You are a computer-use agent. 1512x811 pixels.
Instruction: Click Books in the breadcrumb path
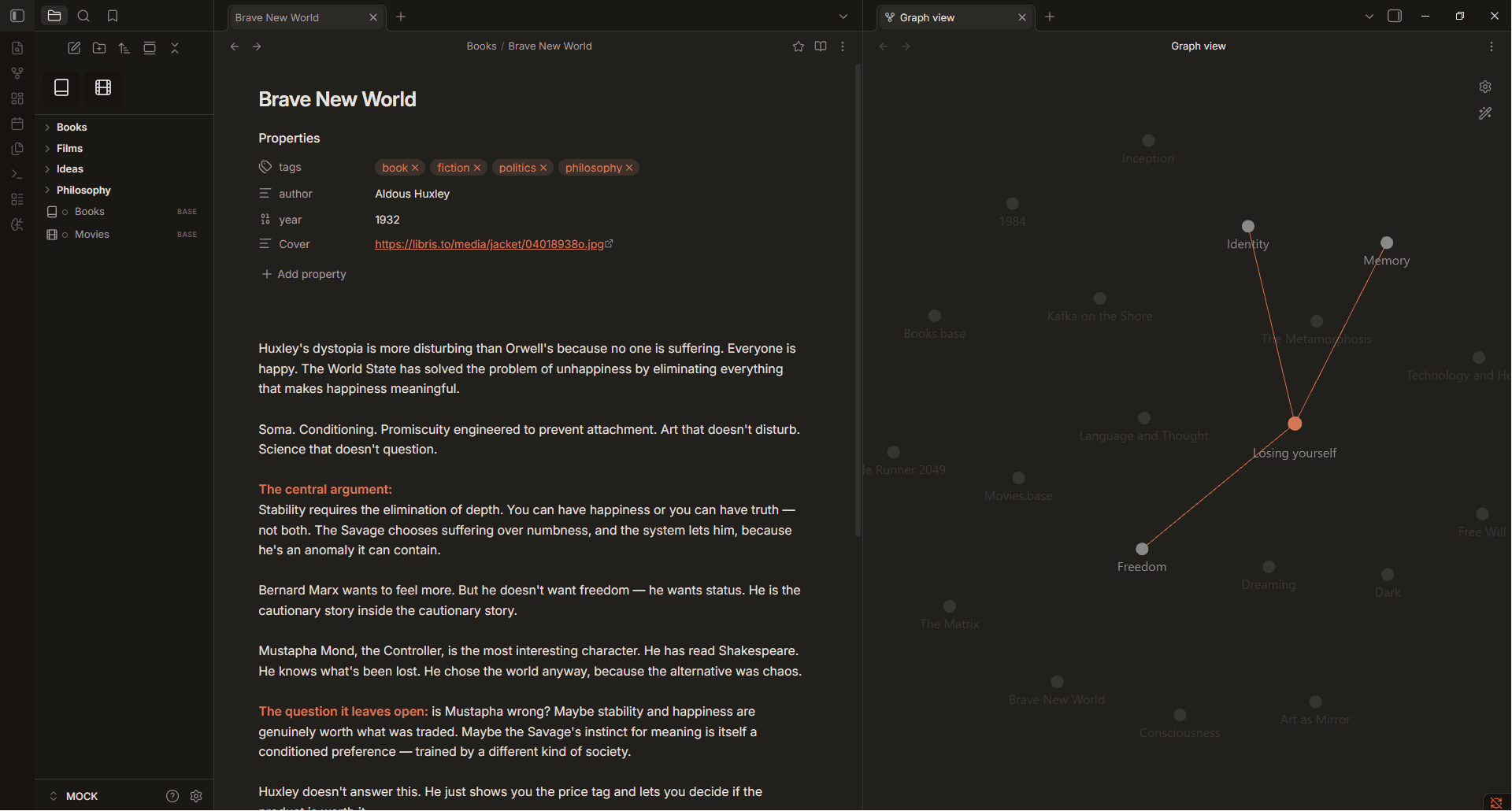point(481,46)
